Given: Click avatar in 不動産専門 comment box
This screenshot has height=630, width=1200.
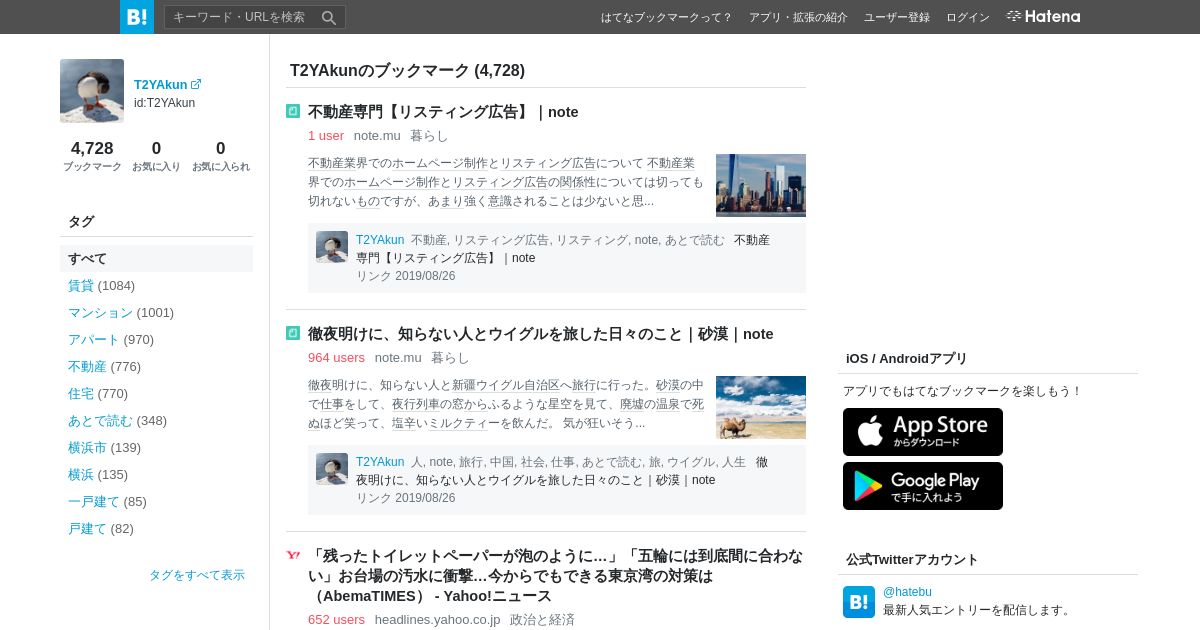Looking at the screenshot, I should click(x=332, y=247).
